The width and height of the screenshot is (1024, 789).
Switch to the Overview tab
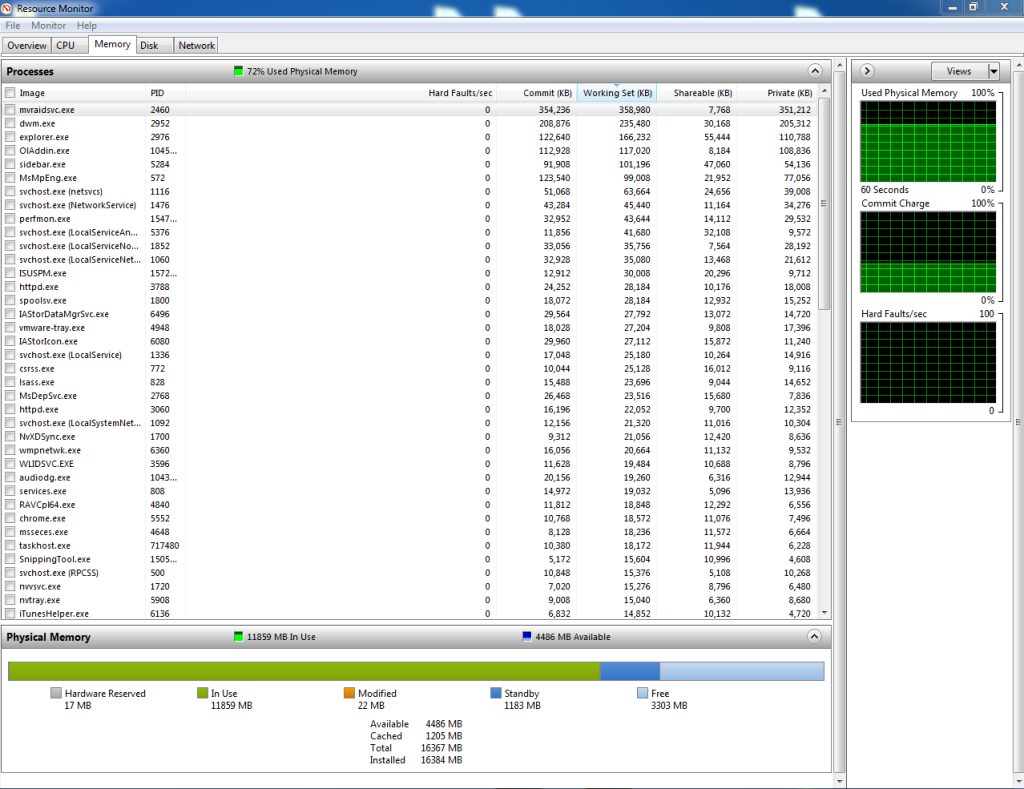coord(26,44)
